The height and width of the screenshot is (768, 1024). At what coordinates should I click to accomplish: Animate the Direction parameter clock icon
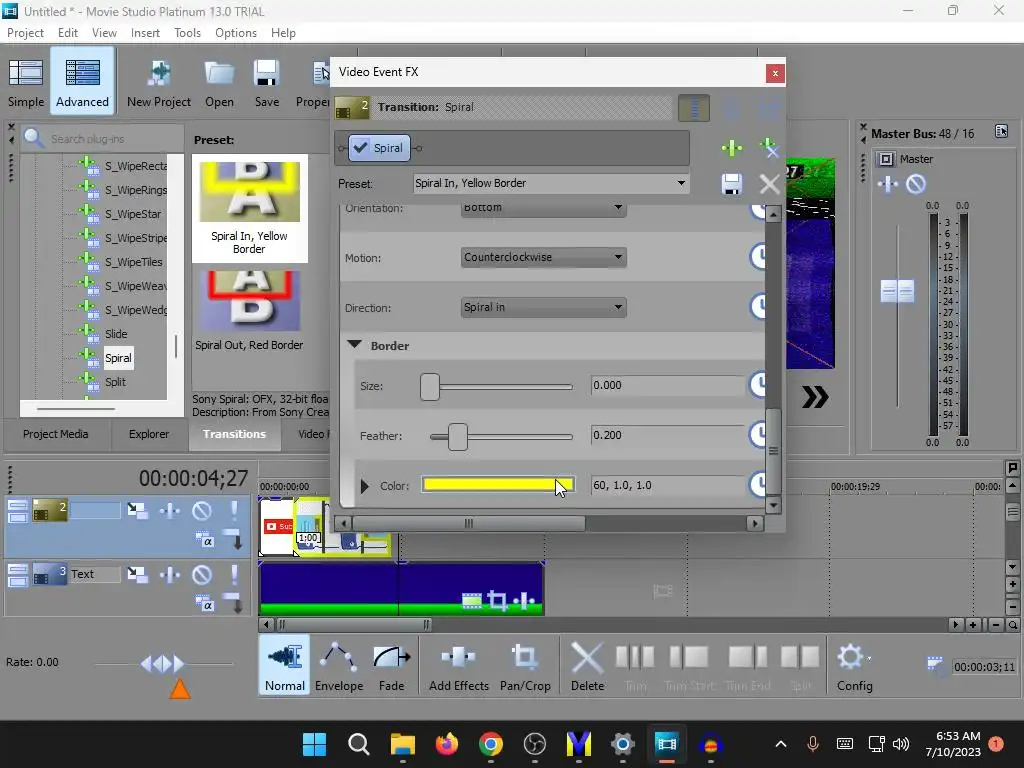click(758, 306)
